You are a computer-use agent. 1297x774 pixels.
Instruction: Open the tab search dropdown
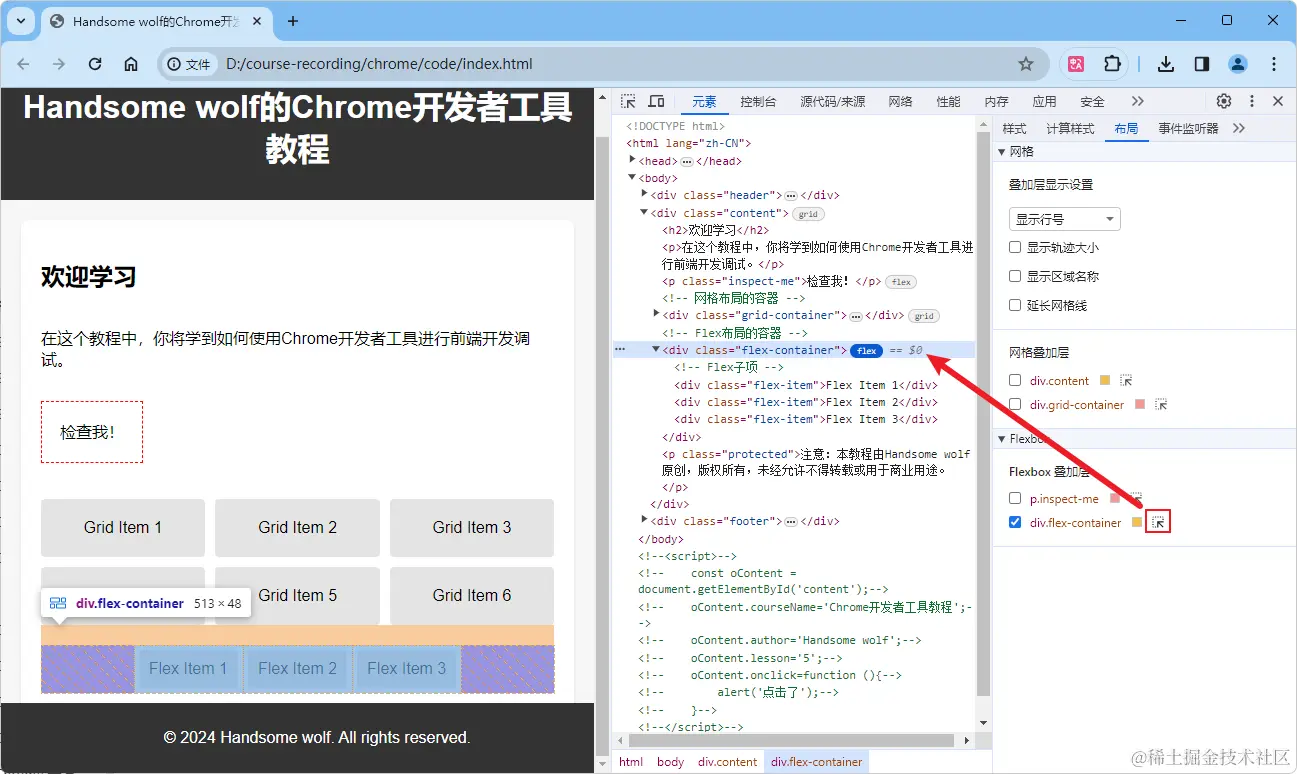click(x=20, y=21)
